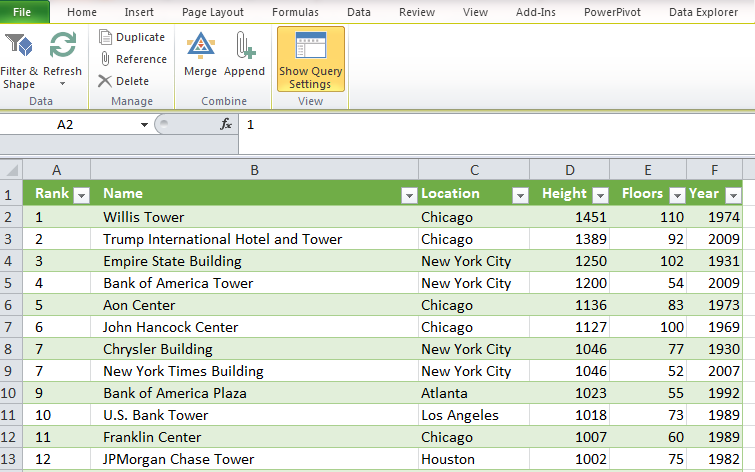This screenshot has width=755, height=472.
Task: Switch to the Add-Ins tab
Action: (x=535, y=12)
